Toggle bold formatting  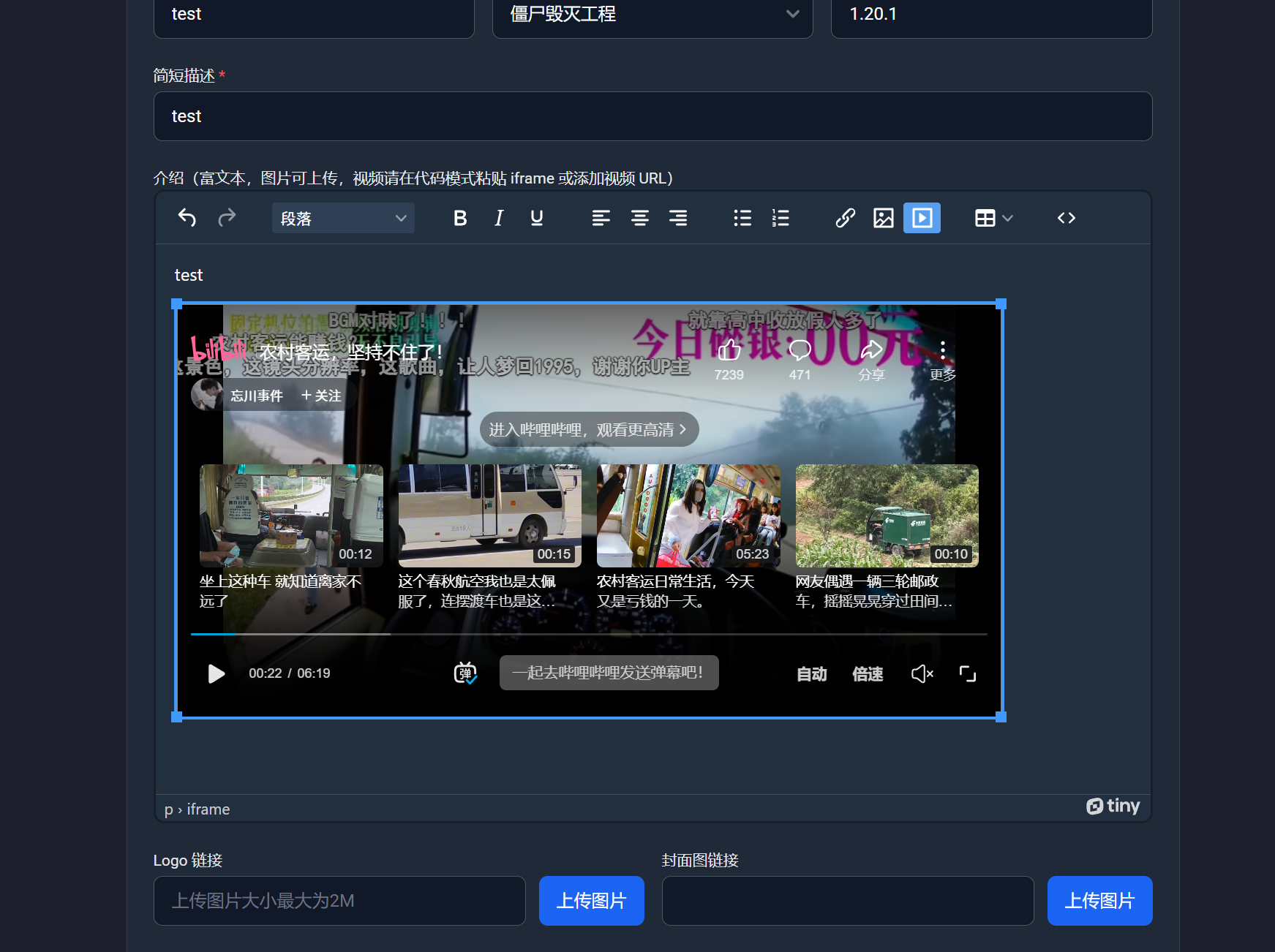pyautogui.click(x=460, y=218)
